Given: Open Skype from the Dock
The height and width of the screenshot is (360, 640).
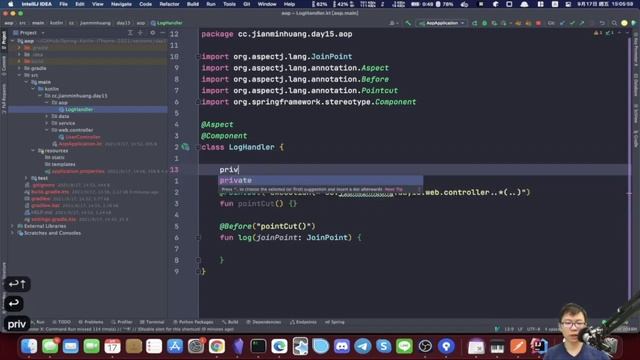Looking at the screenshot, I should [x=383, y=347].
